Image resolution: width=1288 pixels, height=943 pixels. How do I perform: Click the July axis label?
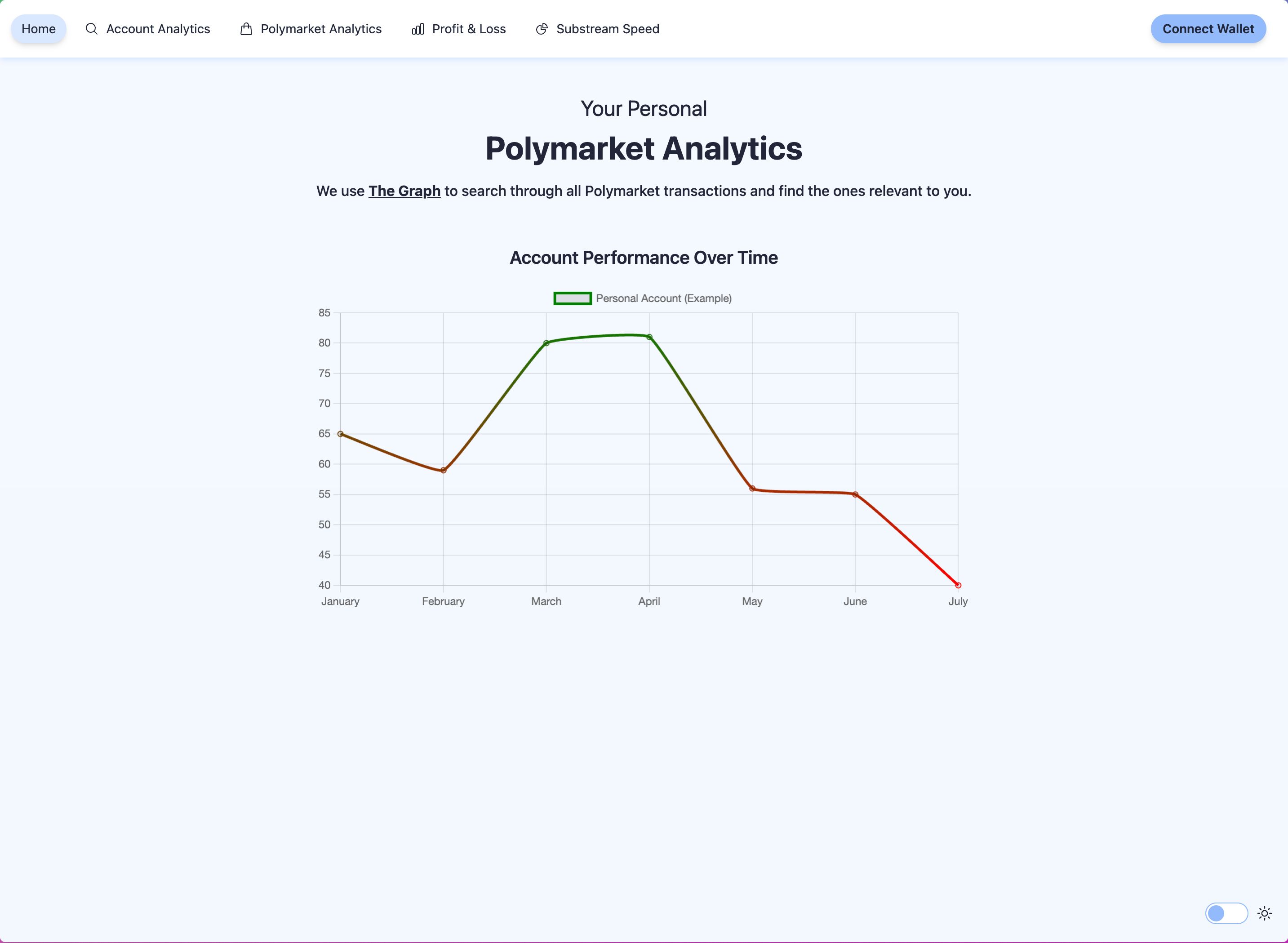click(958, 601)
